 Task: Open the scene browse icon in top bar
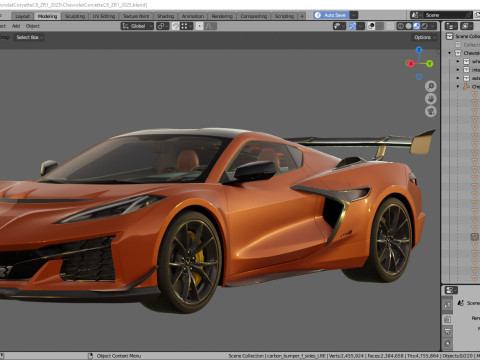click(x=415, y=15)
